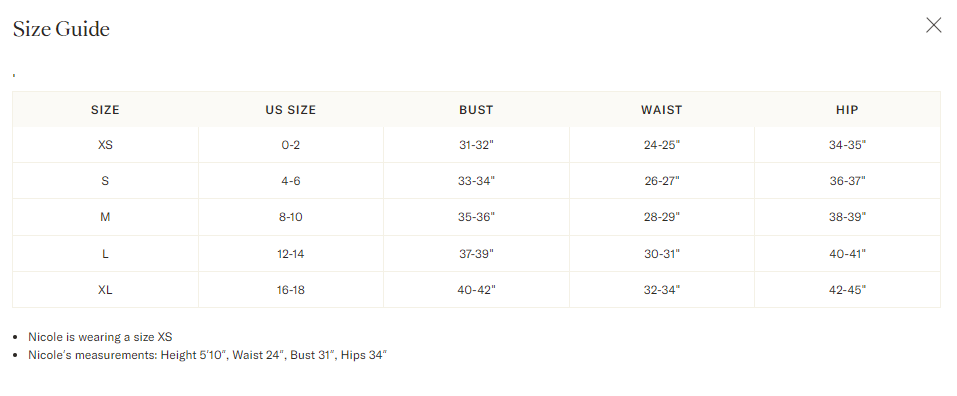The width and height of the screenshot is (957, 396).
Task: Click the Size Guide heading
Action: [61, 29]
